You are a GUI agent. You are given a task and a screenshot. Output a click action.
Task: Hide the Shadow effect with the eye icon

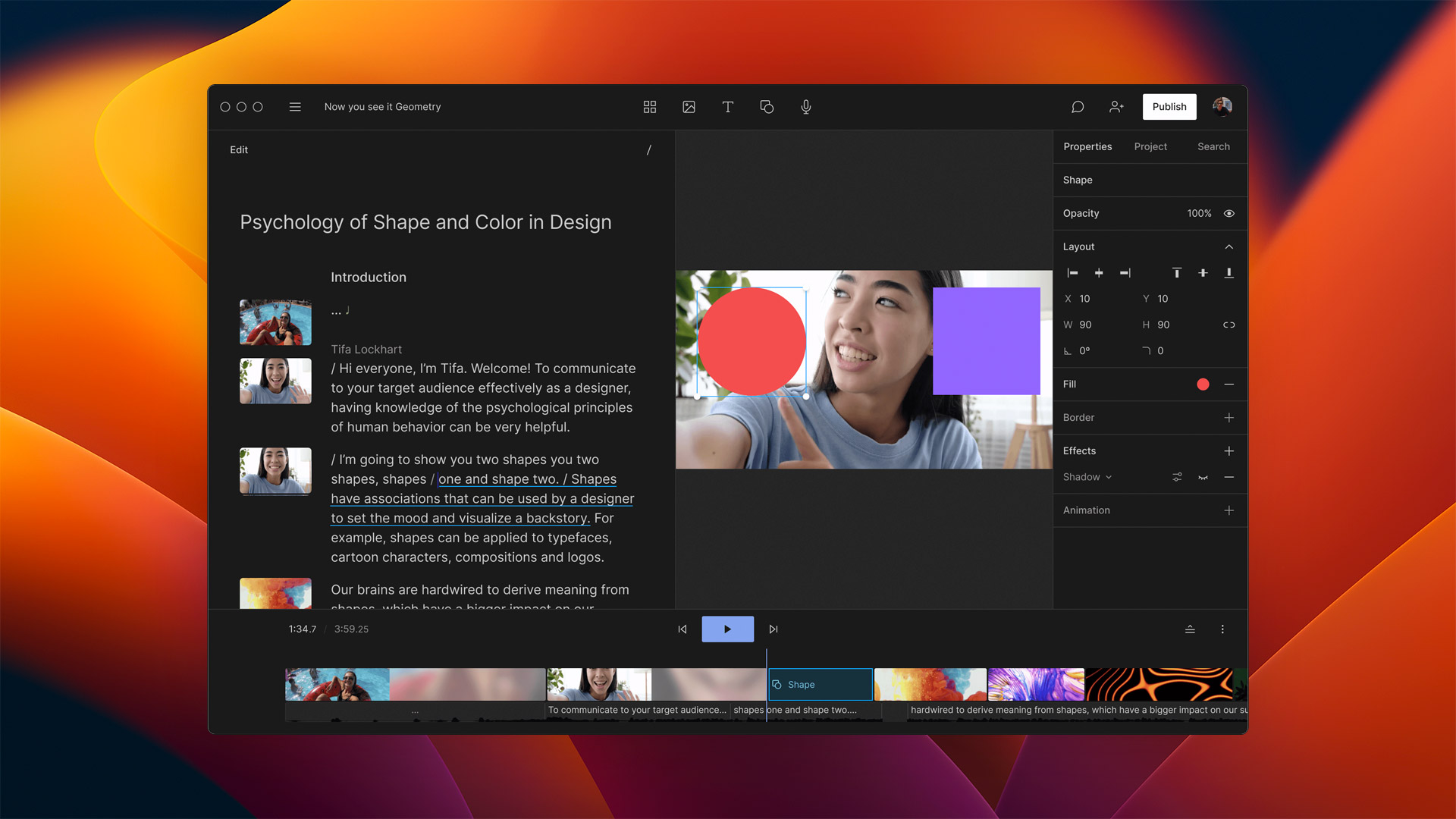(1203, 477)
